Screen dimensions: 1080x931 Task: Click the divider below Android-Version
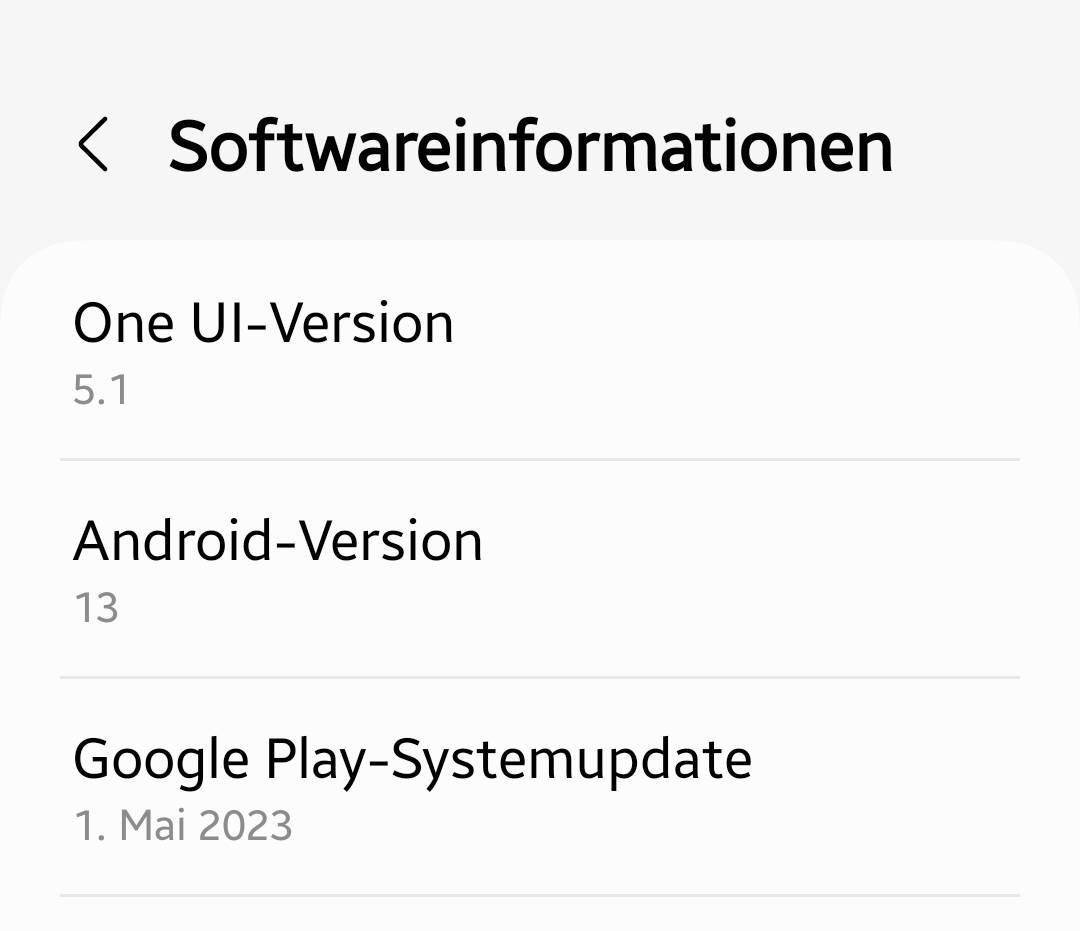click(x=540, y=677)
